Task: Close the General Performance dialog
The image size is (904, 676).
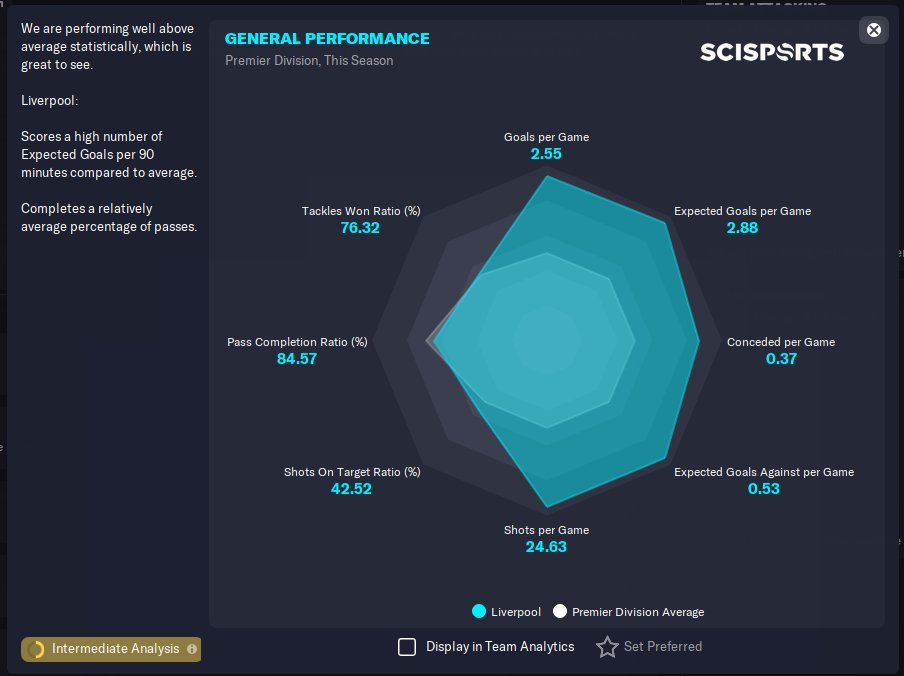Action: pyautogui.click(x=873, y=30)
